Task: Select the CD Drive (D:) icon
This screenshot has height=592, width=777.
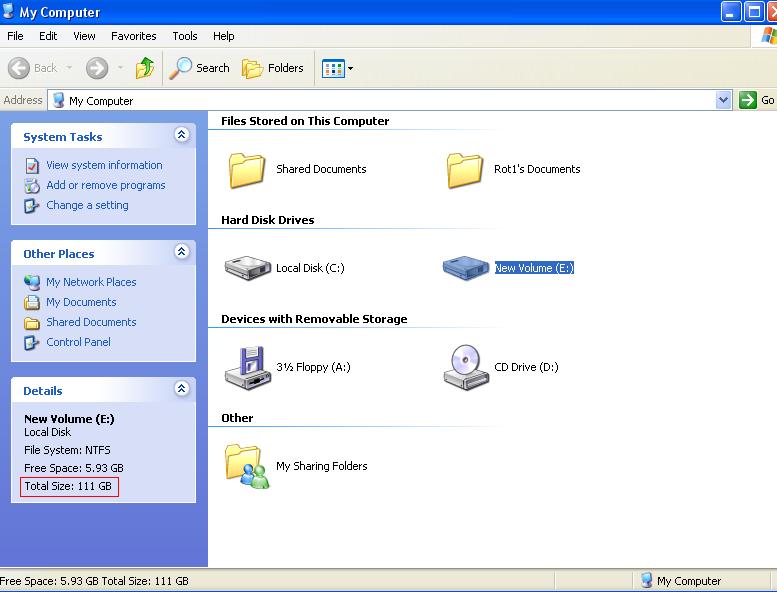Action: [x=466, y=368]
